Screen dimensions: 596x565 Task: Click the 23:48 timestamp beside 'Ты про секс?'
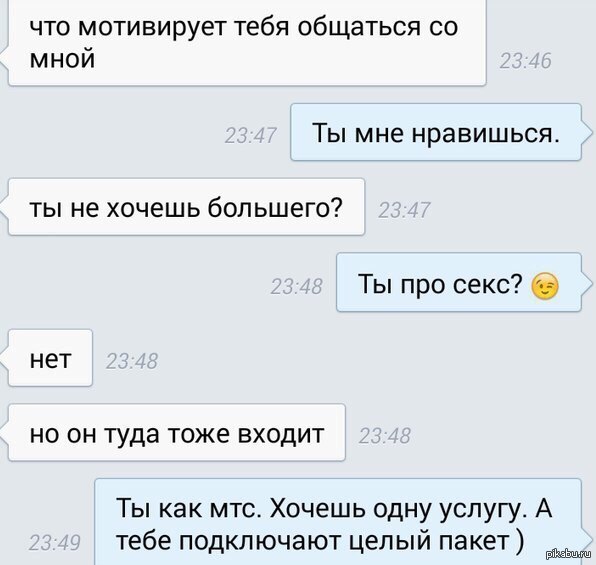[296, 286]
